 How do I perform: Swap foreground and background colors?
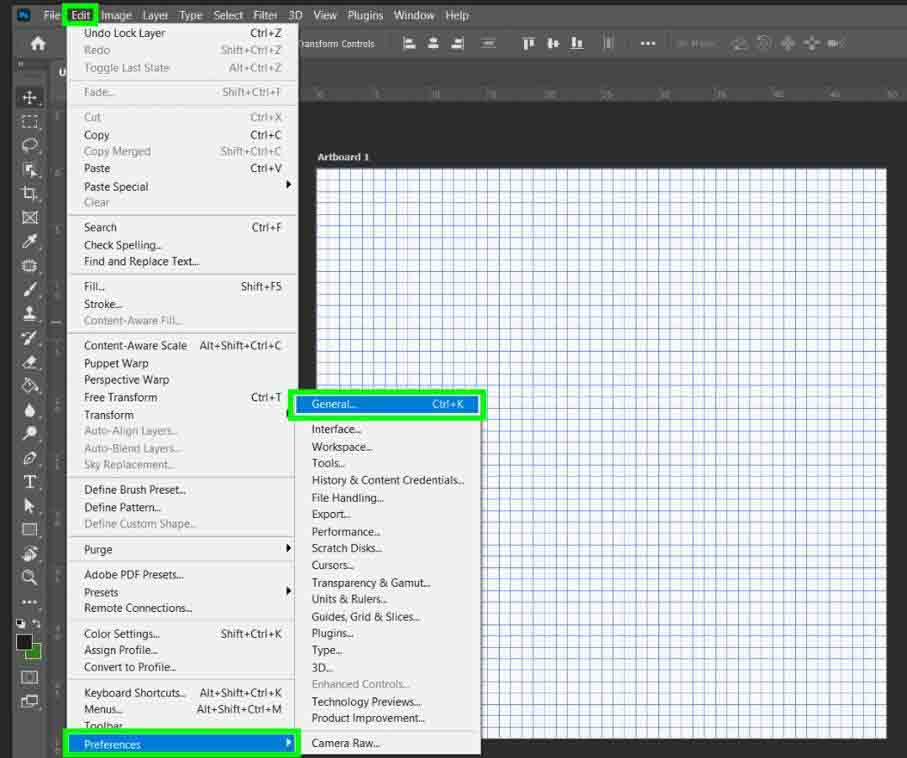coord(36,624)
